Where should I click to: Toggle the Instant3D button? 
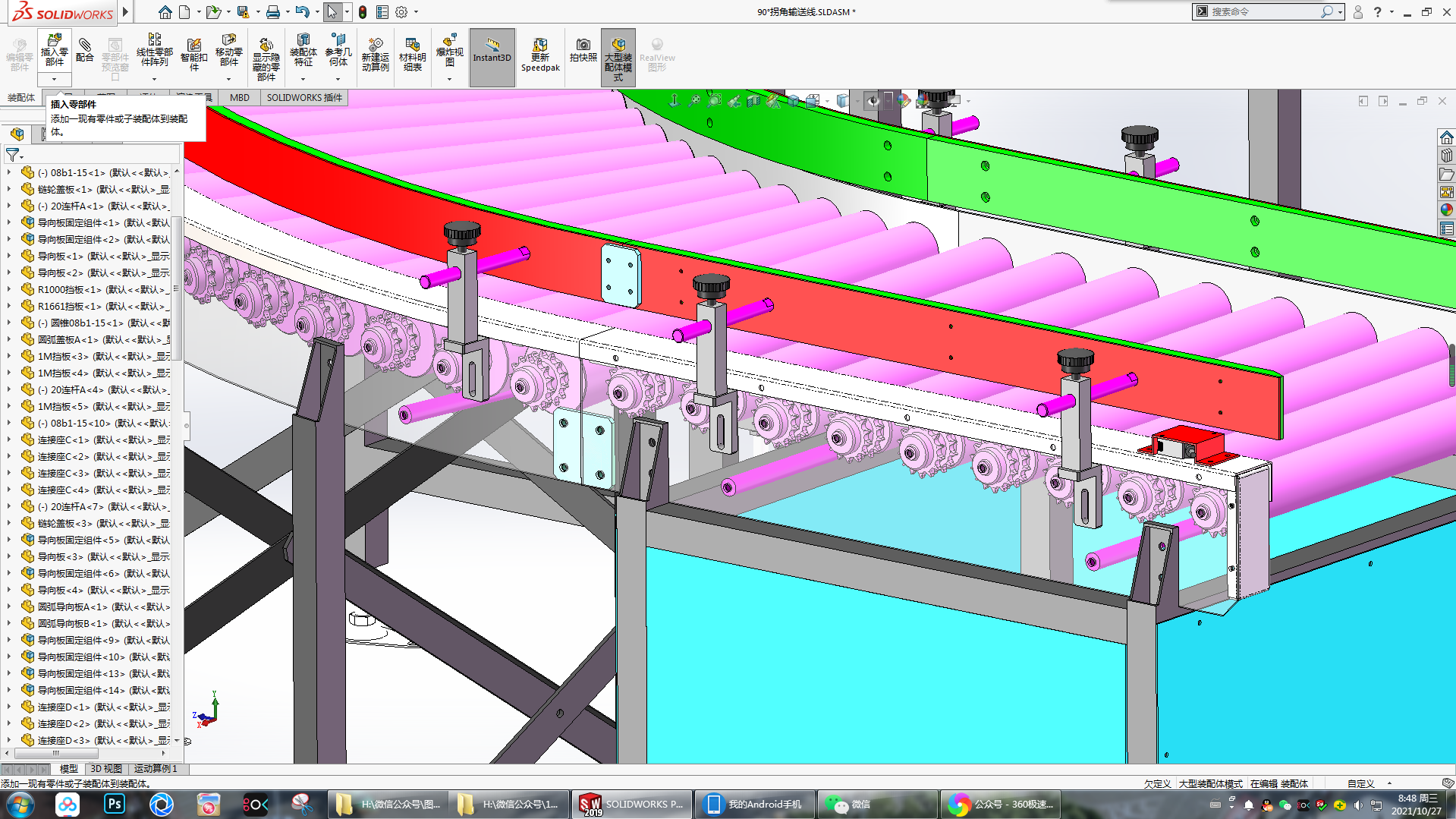point(492,57)
